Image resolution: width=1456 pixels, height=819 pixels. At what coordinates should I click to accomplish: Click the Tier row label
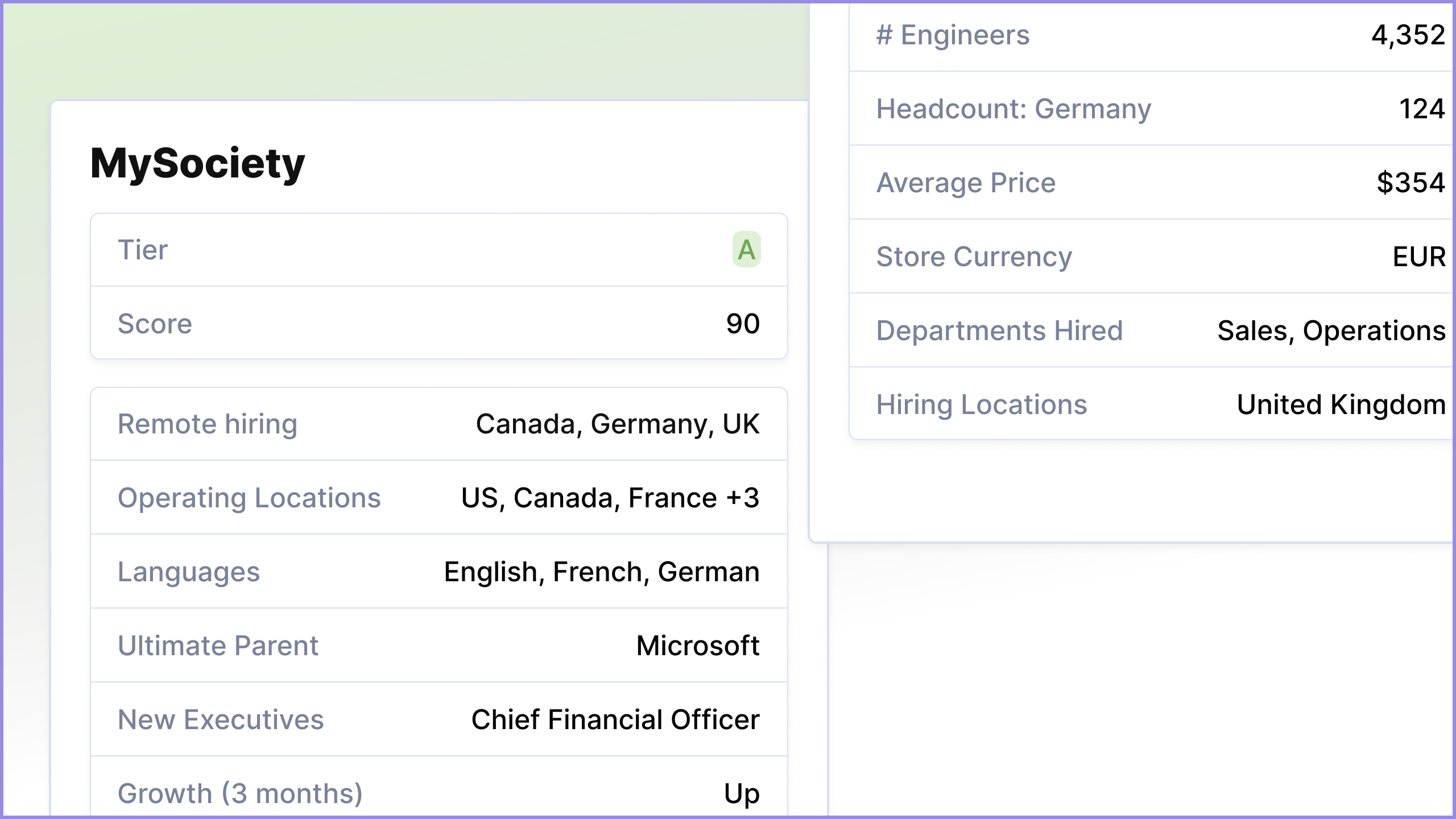[x=143, y=250]
